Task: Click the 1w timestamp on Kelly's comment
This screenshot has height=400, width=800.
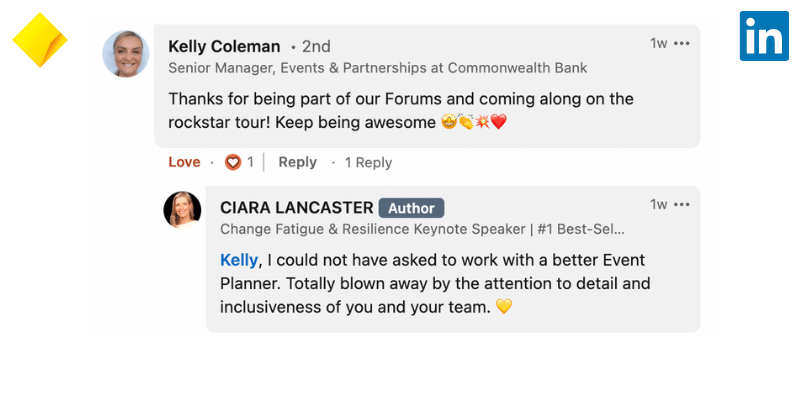Action: [x=658, y=44]
